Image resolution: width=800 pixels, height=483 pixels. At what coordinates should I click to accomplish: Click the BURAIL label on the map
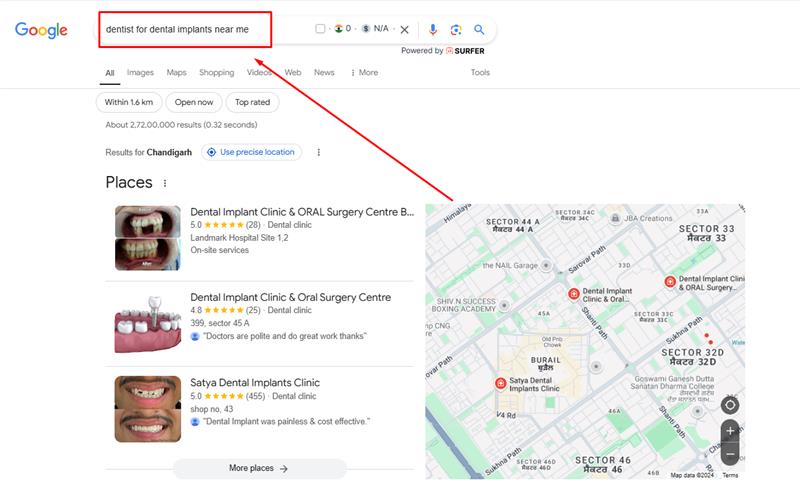click(545, 363)
